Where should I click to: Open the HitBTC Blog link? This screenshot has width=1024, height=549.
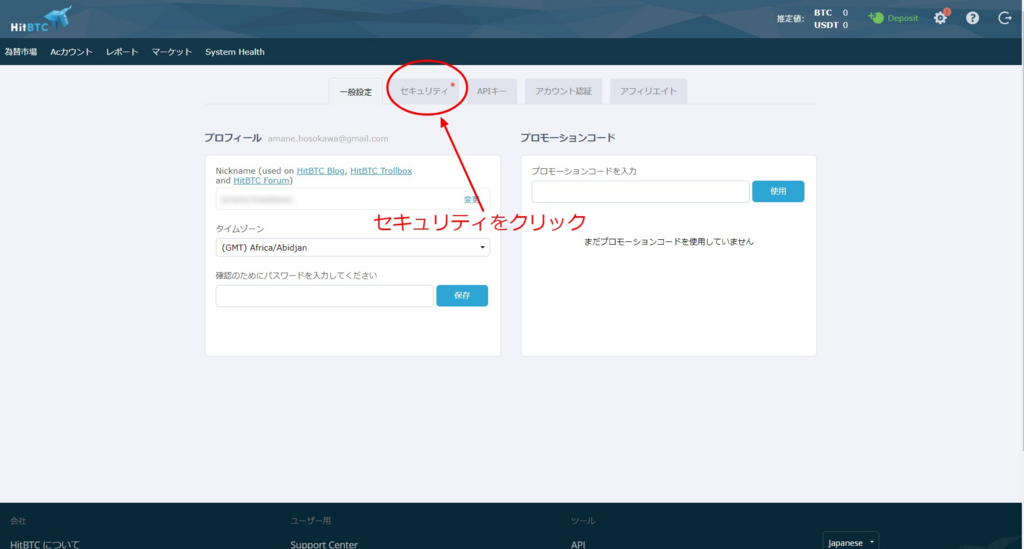(320, 171)
